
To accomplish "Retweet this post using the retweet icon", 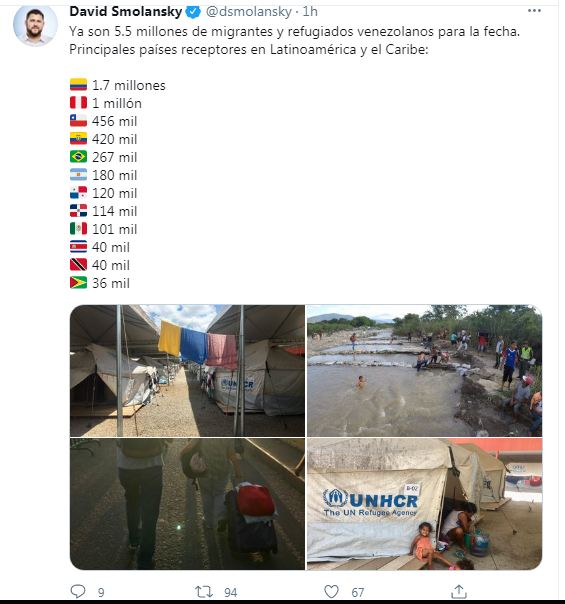I will pos(204,591).
